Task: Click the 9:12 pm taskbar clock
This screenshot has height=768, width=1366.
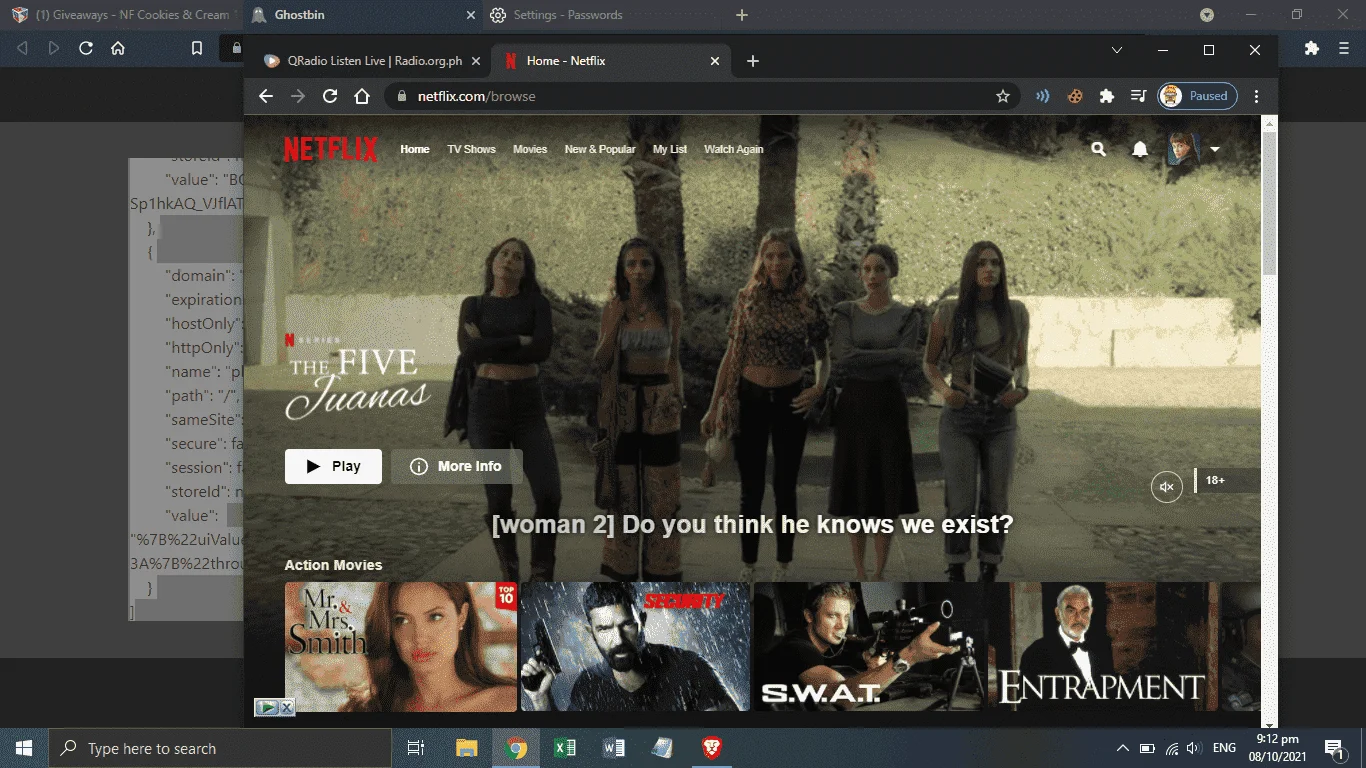Action: pos(1276,748)
